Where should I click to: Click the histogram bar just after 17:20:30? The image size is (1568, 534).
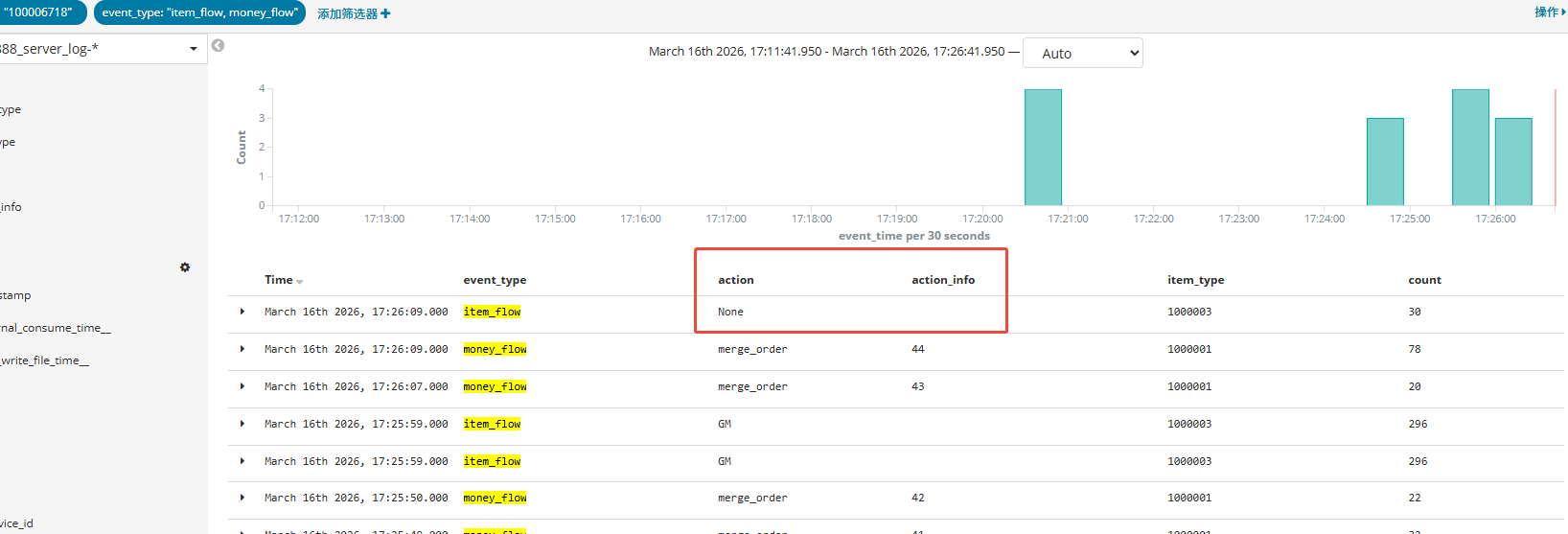pyautogui.click(x=1043, y=148)
